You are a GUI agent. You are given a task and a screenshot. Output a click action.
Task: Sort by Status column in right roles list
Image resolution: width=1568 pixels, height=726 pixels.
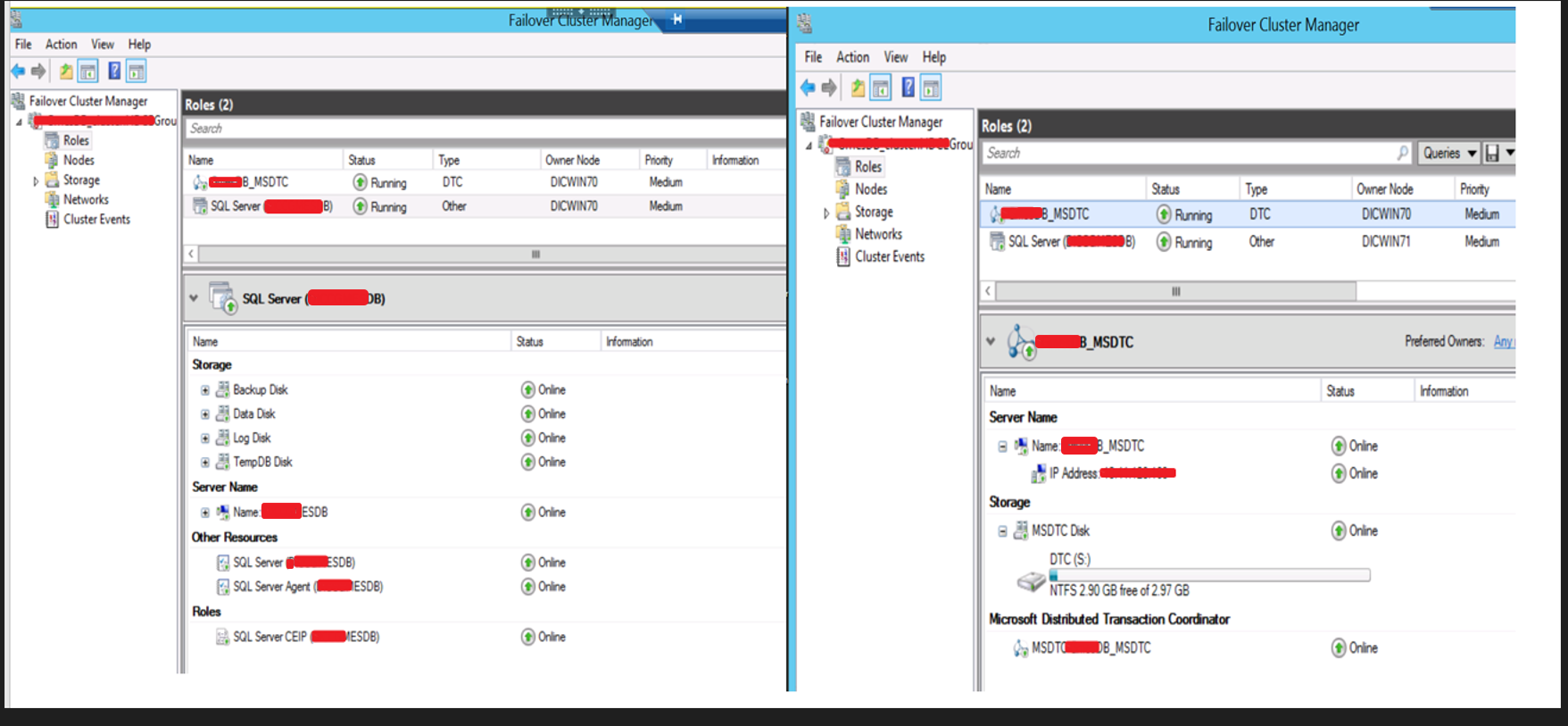[1193, 189]
